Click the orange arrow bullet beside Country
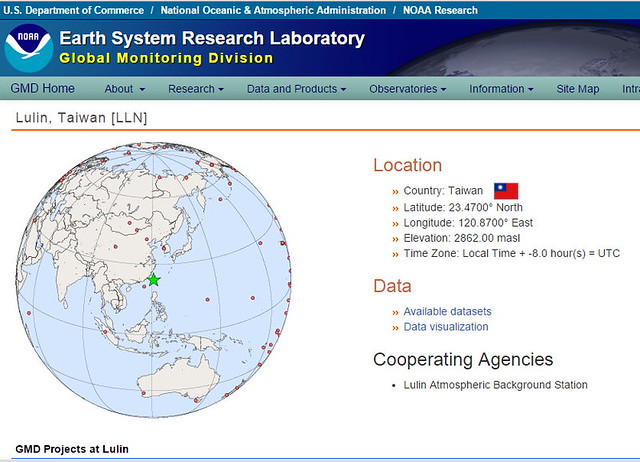This screenshot has height=462, width=640. click(395, 192)
